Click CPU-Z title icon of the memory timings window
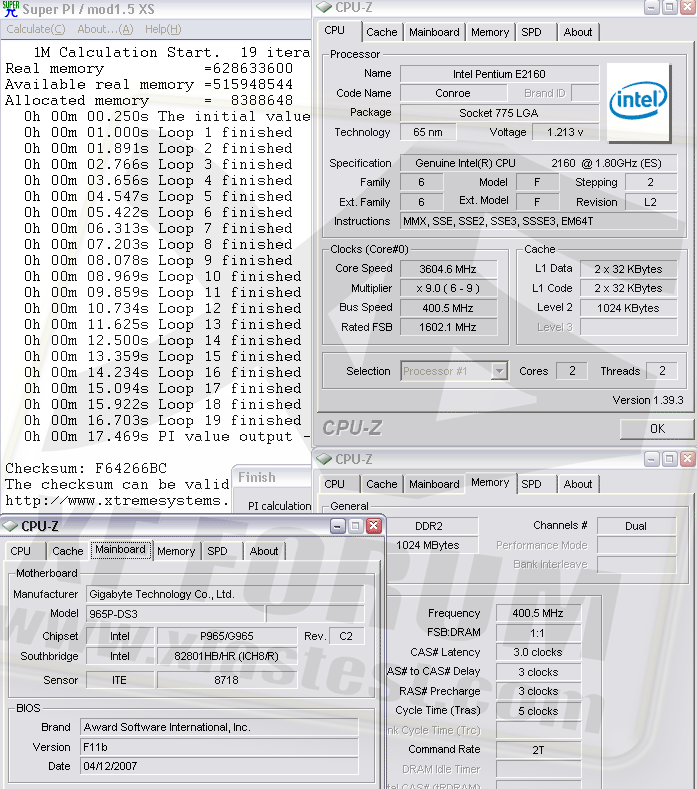This screenshot has width=697, height=789. 325,459
